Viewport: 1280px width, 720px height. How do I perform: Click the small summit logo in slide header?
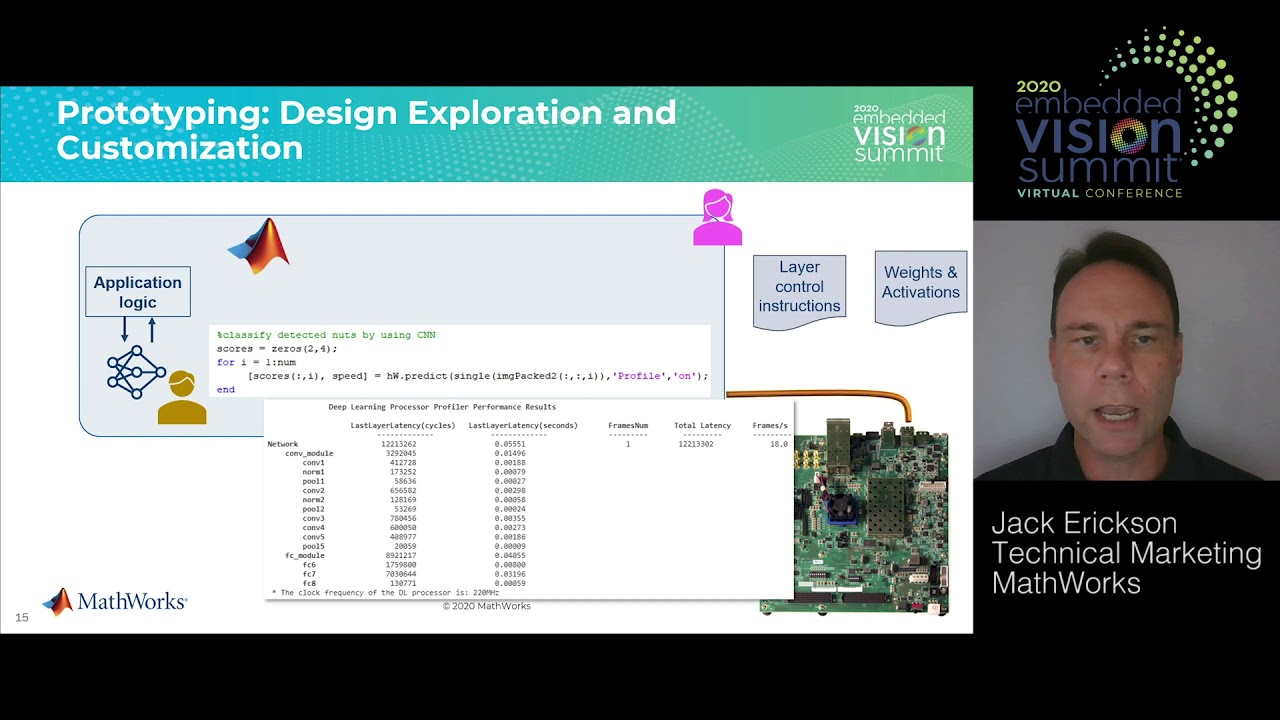pyautogui.click(x=898, y=134)
